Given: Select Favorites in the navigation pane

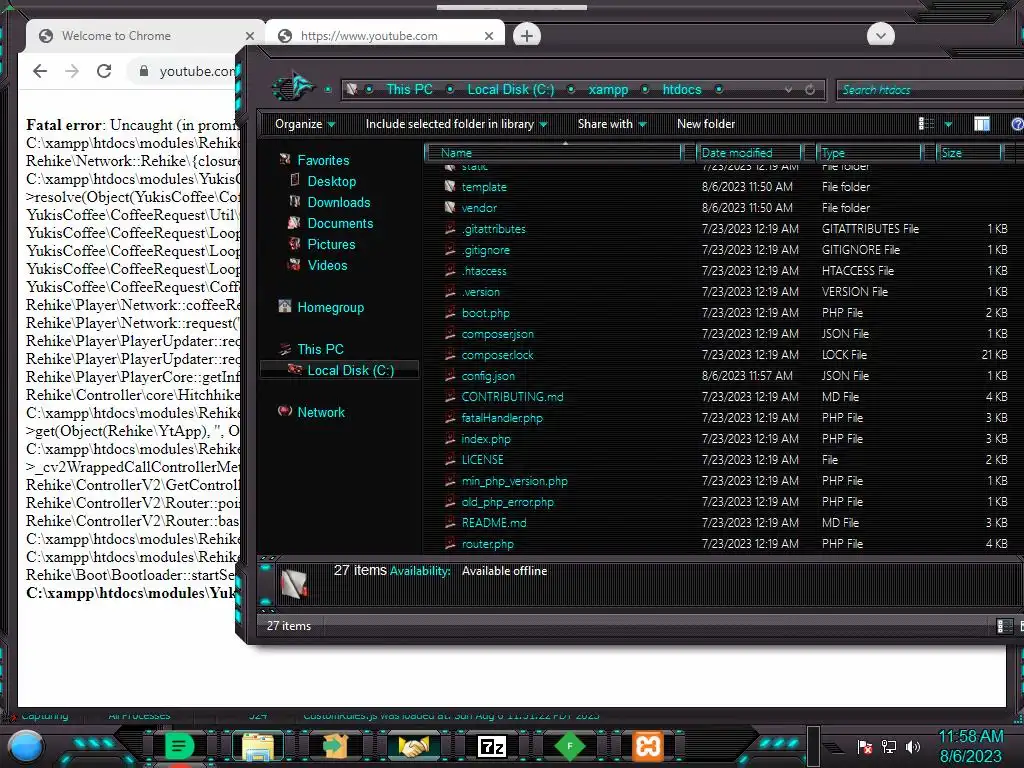Looking at the screenshot, I should coord(323,161).
